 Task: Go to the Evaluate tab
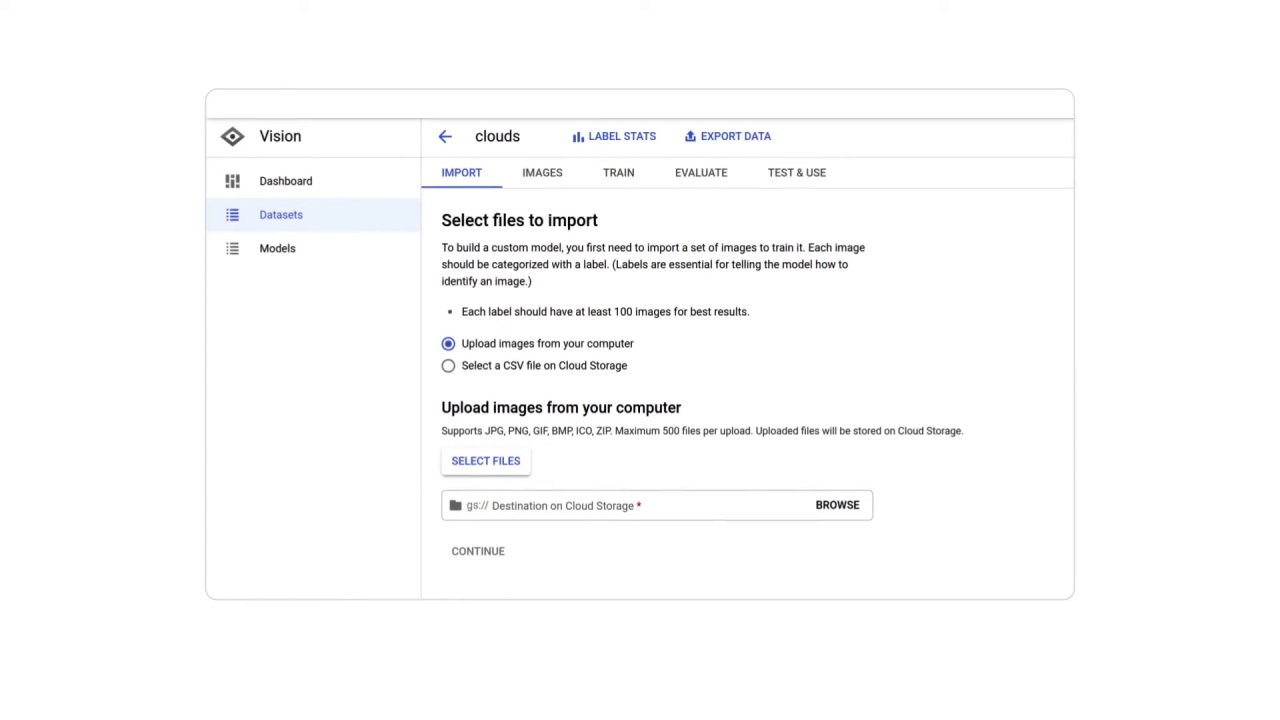[x=700, y=173]
